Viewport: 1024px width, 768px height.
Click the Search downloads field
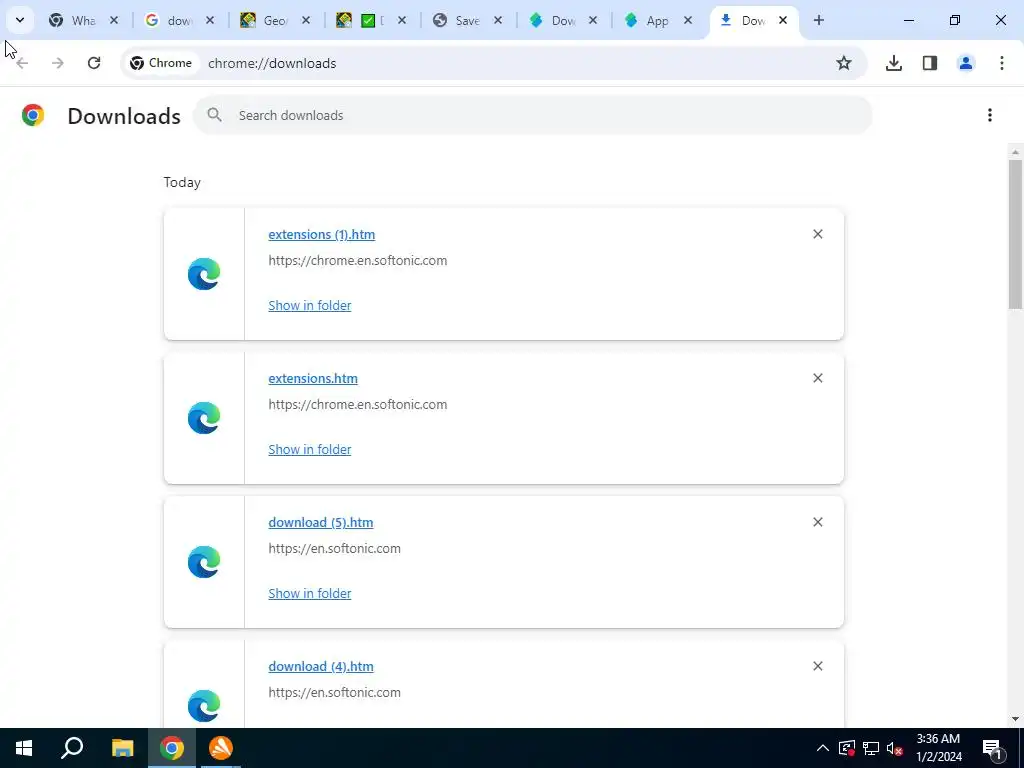pos(532,115)
